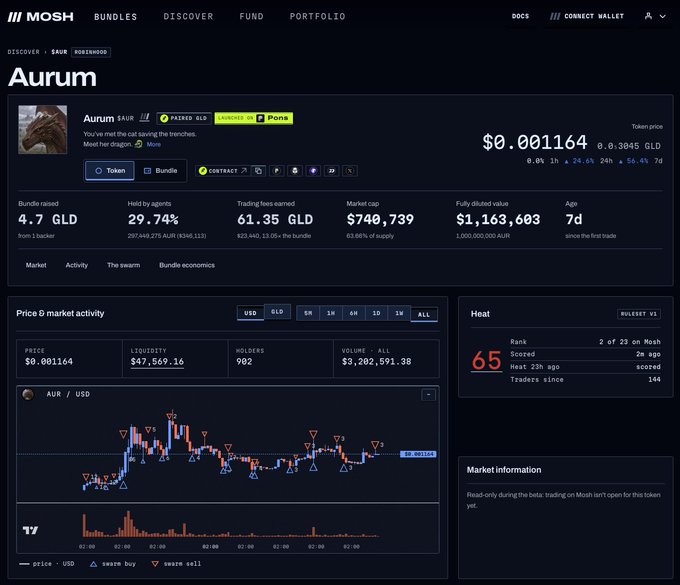Copy the contract address icon

tap(258, 171)
